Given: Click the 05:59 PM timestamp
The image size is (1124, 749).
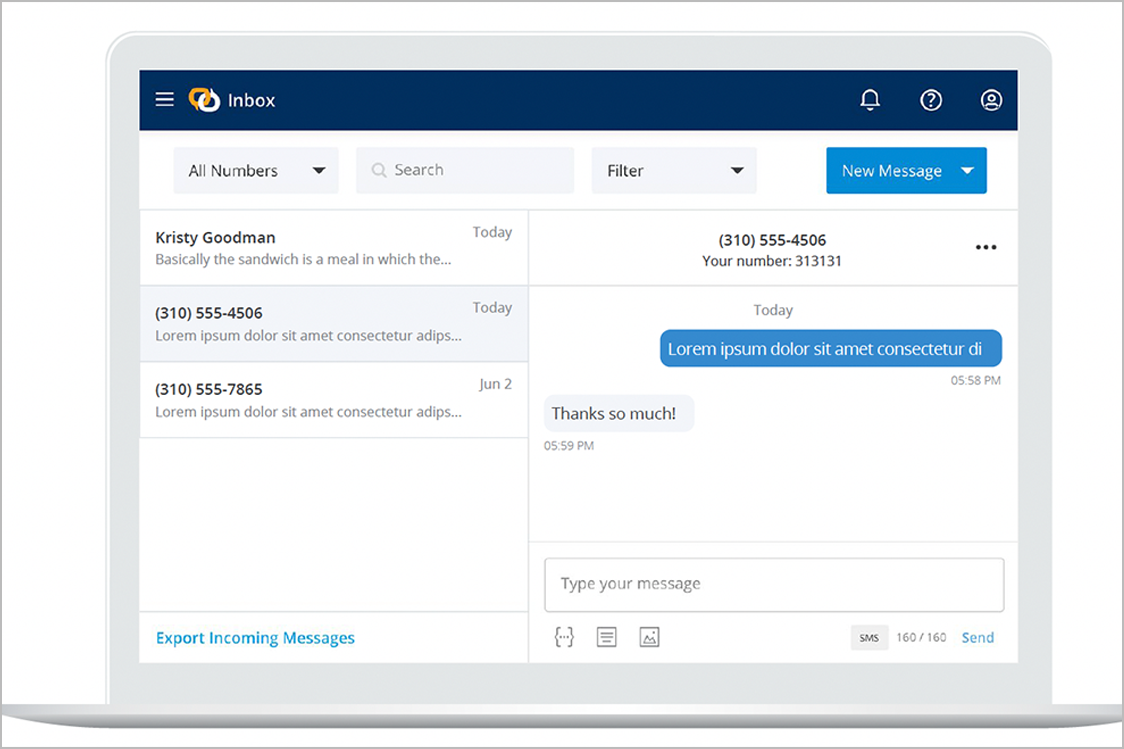Looking at the screenshot, I should click(568, 446).
